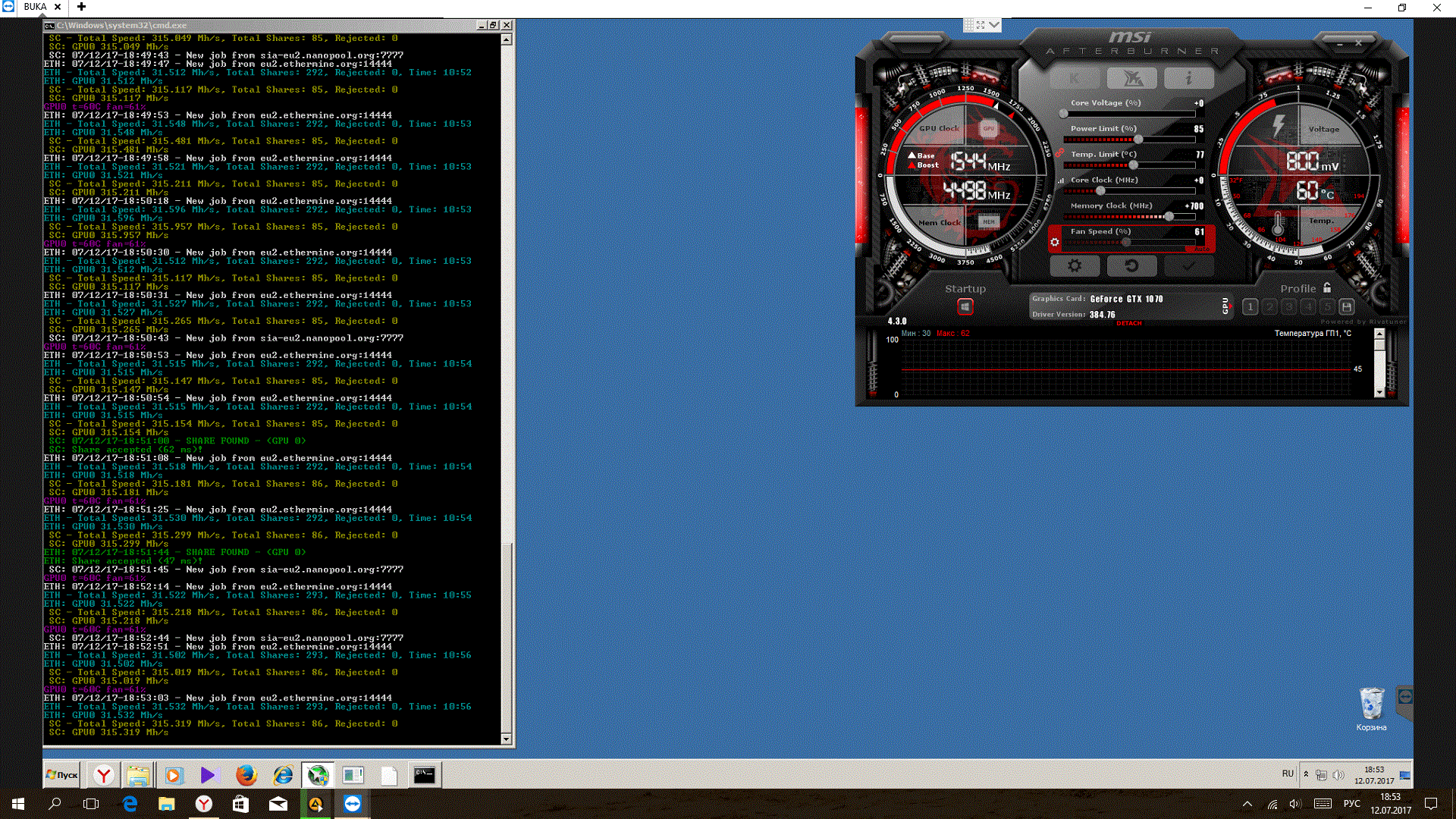Viewport: 1456px width, 819px height.
Task: Select Profile slot 5
Action: tap(1327, 306)
